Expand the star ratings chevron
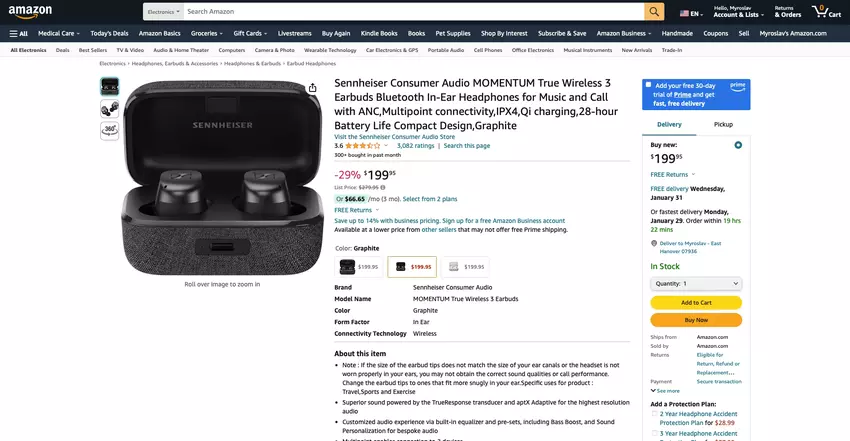 click(386, 146)
